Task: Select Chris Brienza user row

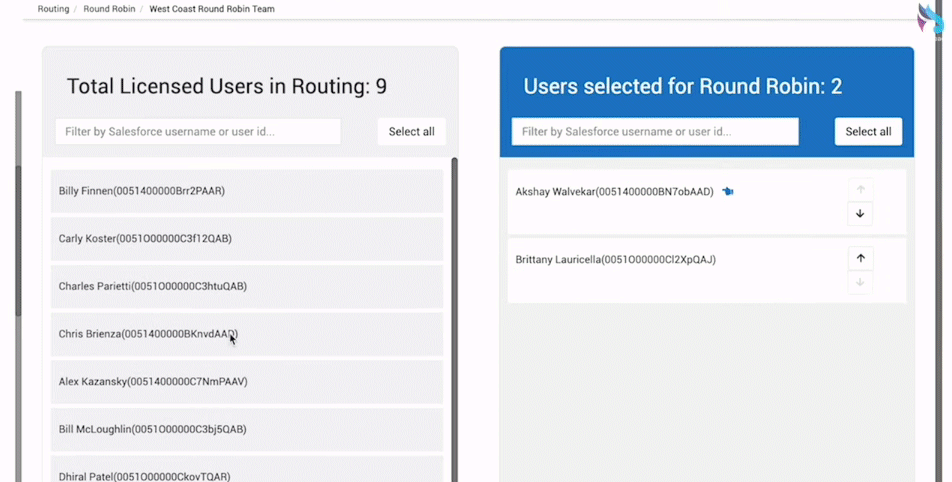Action: [x=247, y=334]
